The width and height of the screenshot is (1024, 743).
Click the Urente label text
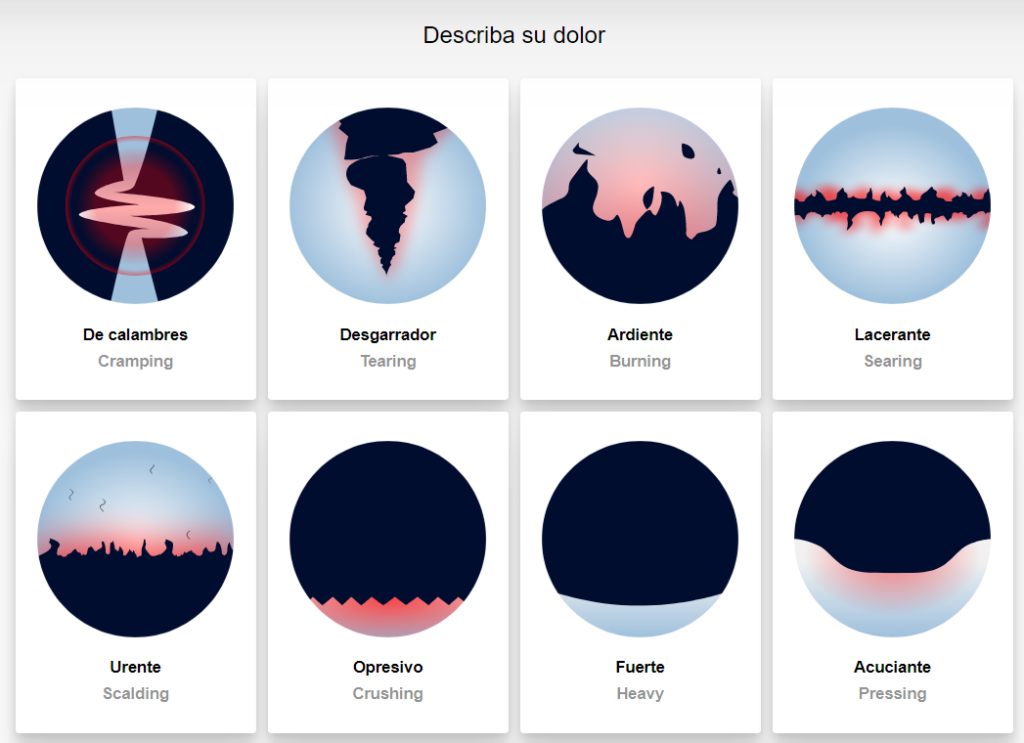click(x=135, y=667)
